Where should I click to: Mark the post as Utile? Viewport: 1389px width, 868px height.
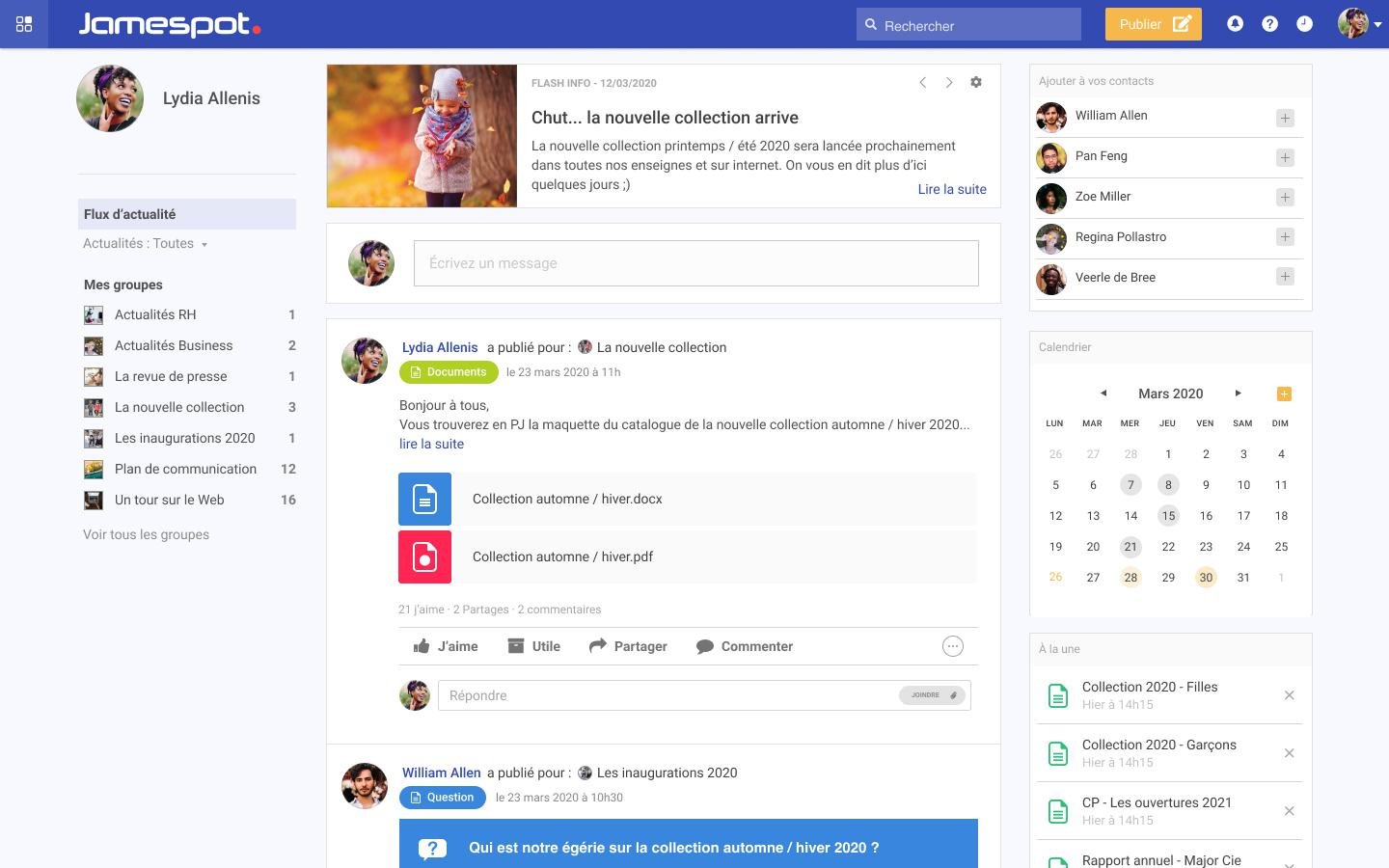[534, 646]
